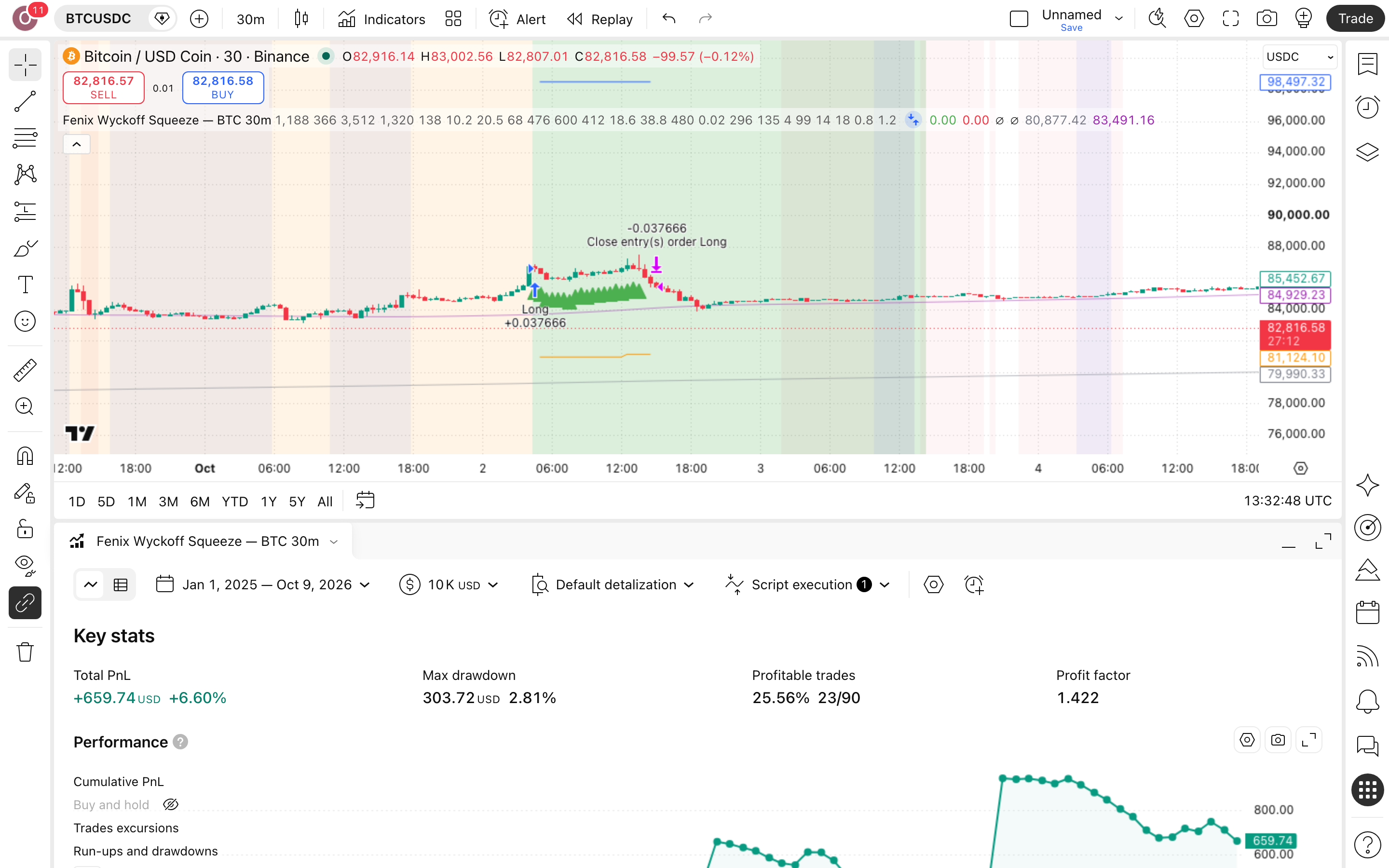Open the emoji icons tool
1389x868 pixels.
pos(25,322)
